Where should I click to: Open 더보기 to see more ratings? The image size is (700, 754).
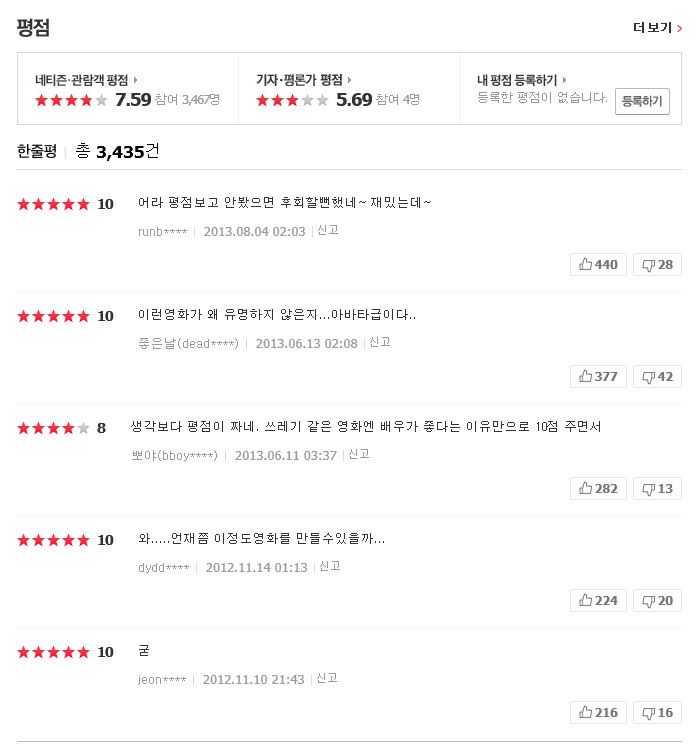coord(657,28)
